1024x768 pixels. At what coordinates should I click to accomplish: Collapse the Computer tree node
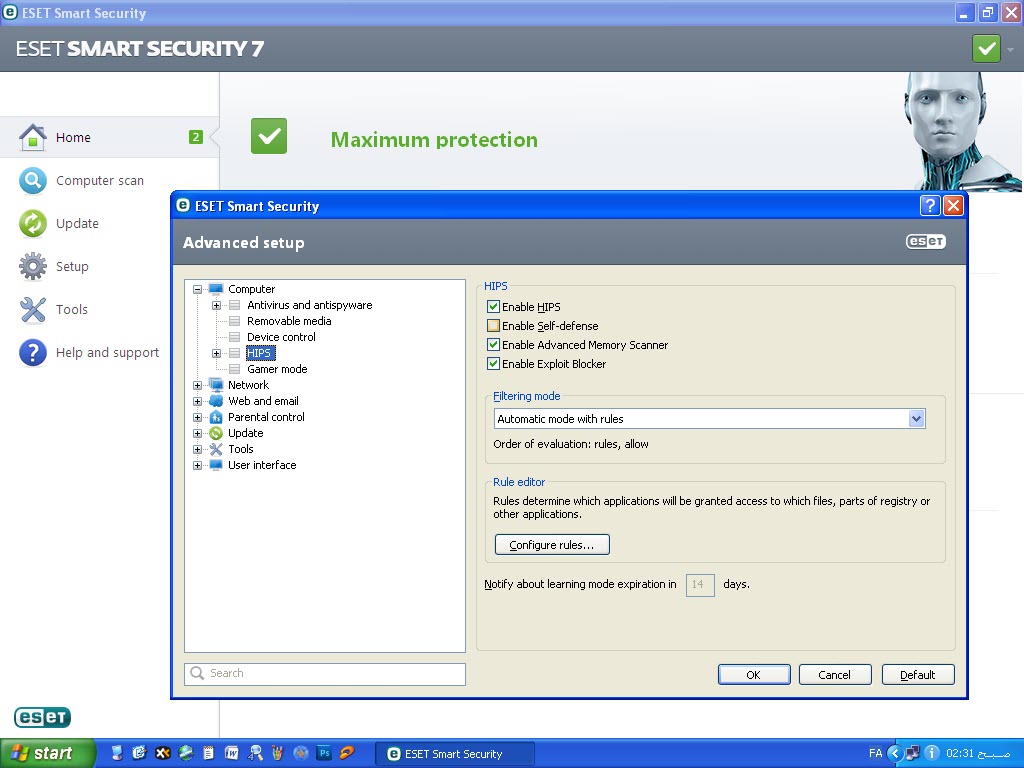point(197,289)
